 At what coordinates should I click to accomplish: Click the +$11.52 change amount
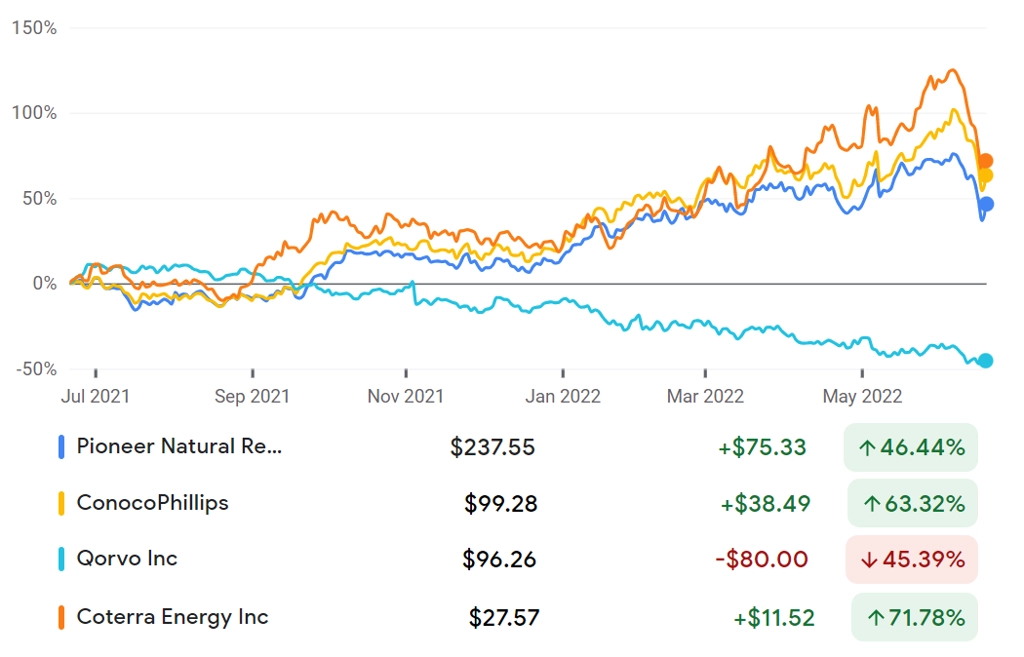(x=774, y=617)
